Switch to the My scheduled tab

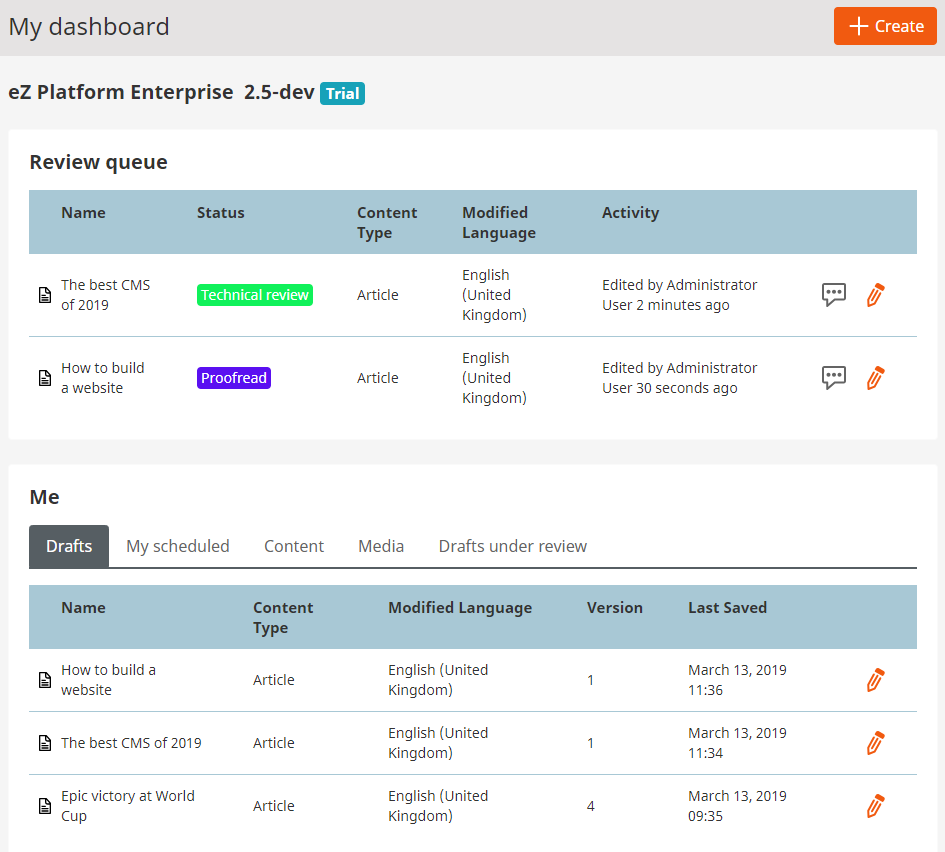178,546
